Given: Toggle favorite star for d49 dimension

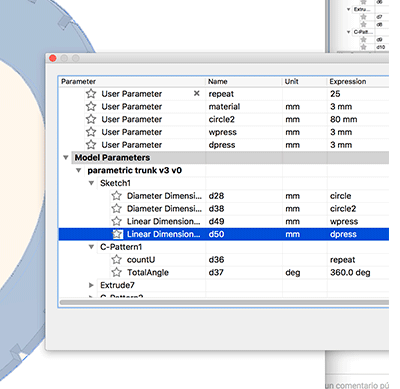Looking at the screenshot, I should pos(116,221).
